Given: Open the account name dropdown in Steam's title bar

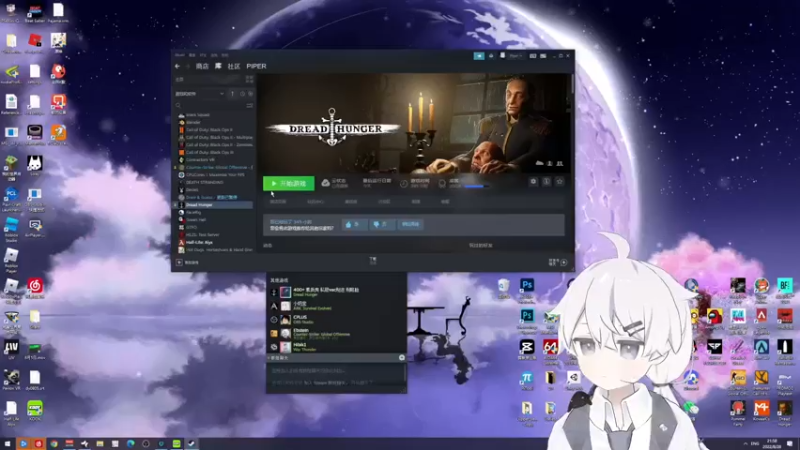Looking at the screenshot, I should tap(516, 56).
